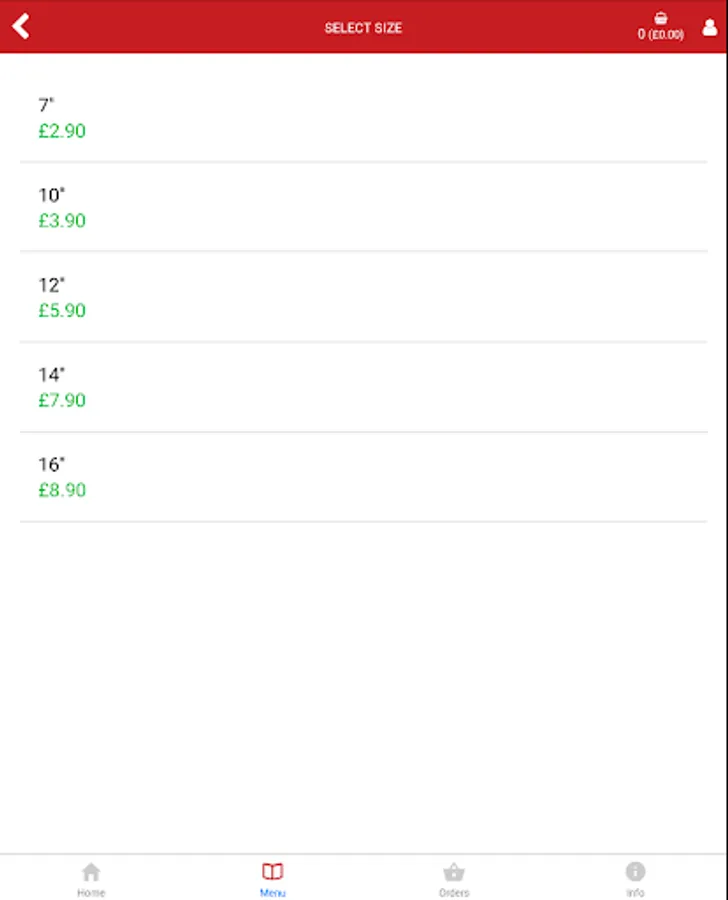Tap the Orders basket icon
Viewport: 728px width, 900px height.
tap(454, 872)
